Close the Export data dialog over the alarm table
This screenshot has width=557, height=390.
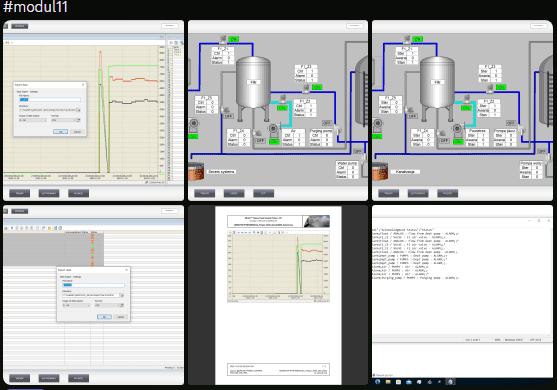tap(126, 270)
